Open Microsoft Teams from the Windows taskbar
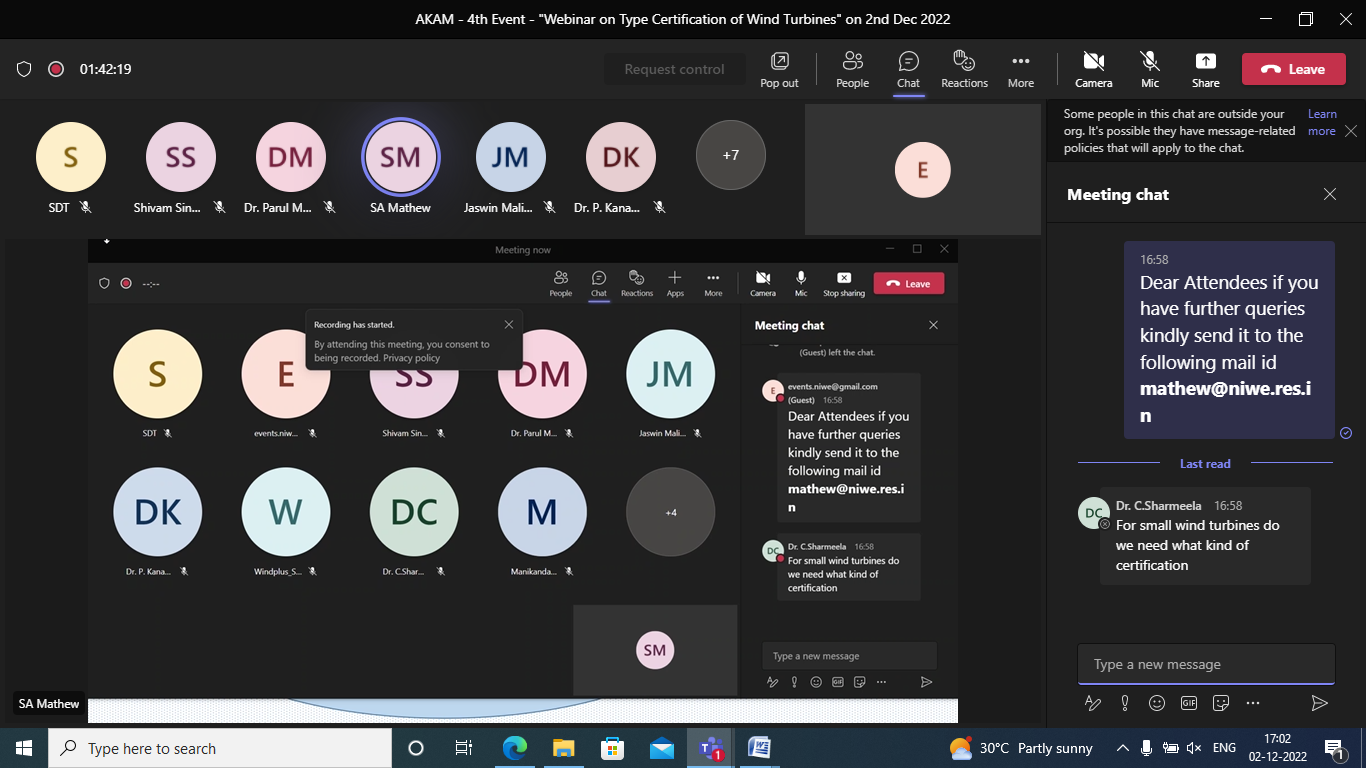This screenshot has height=768, width=1366. click(x=711, y=748)
